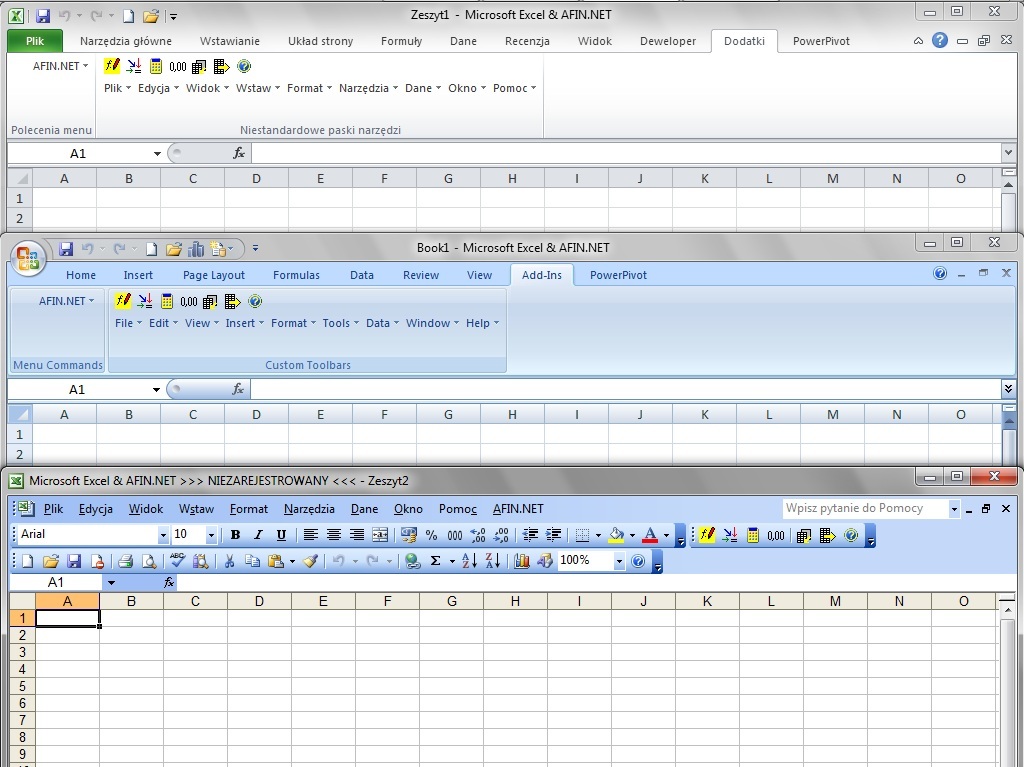Click Open folder icon in Zeszyt2 standard toolbar

[x=50, y=561]
